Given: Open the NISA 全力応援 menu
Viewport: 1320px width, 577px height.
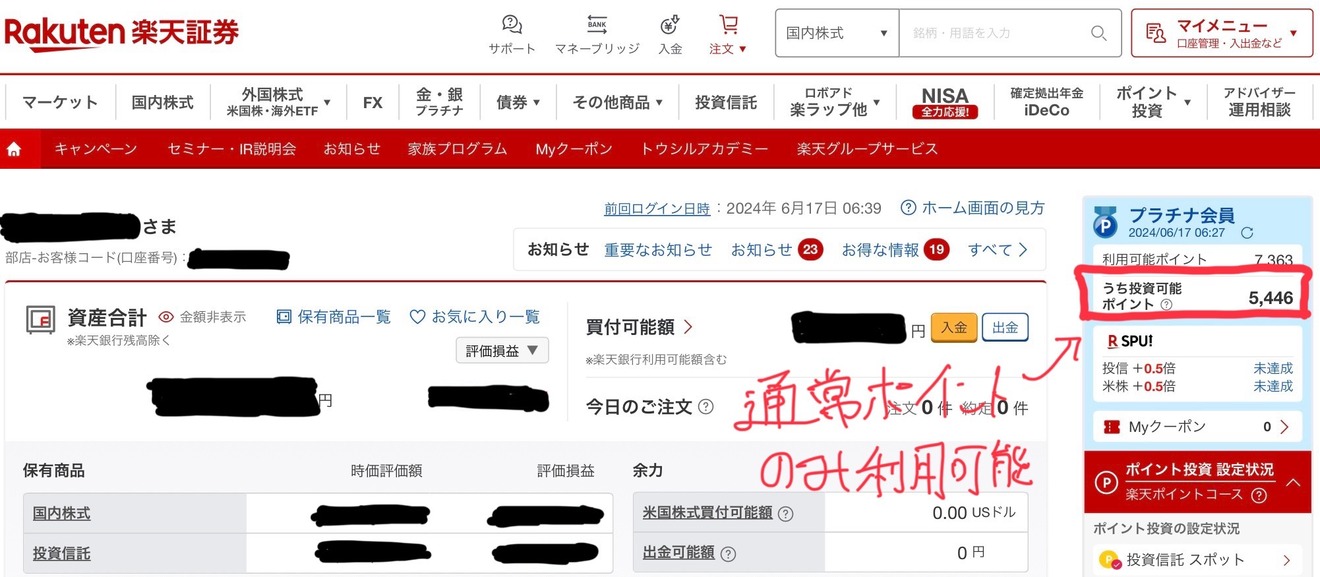Looking at the screenshot, I should tap(945, 102).
